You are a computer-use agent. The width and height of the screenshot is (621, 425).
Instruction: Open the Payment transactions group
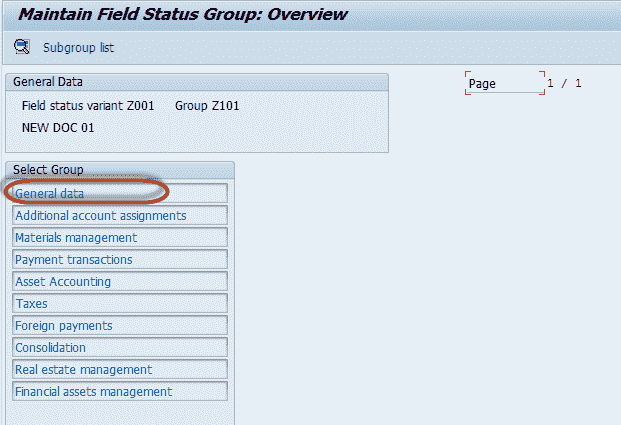[120, 259]
